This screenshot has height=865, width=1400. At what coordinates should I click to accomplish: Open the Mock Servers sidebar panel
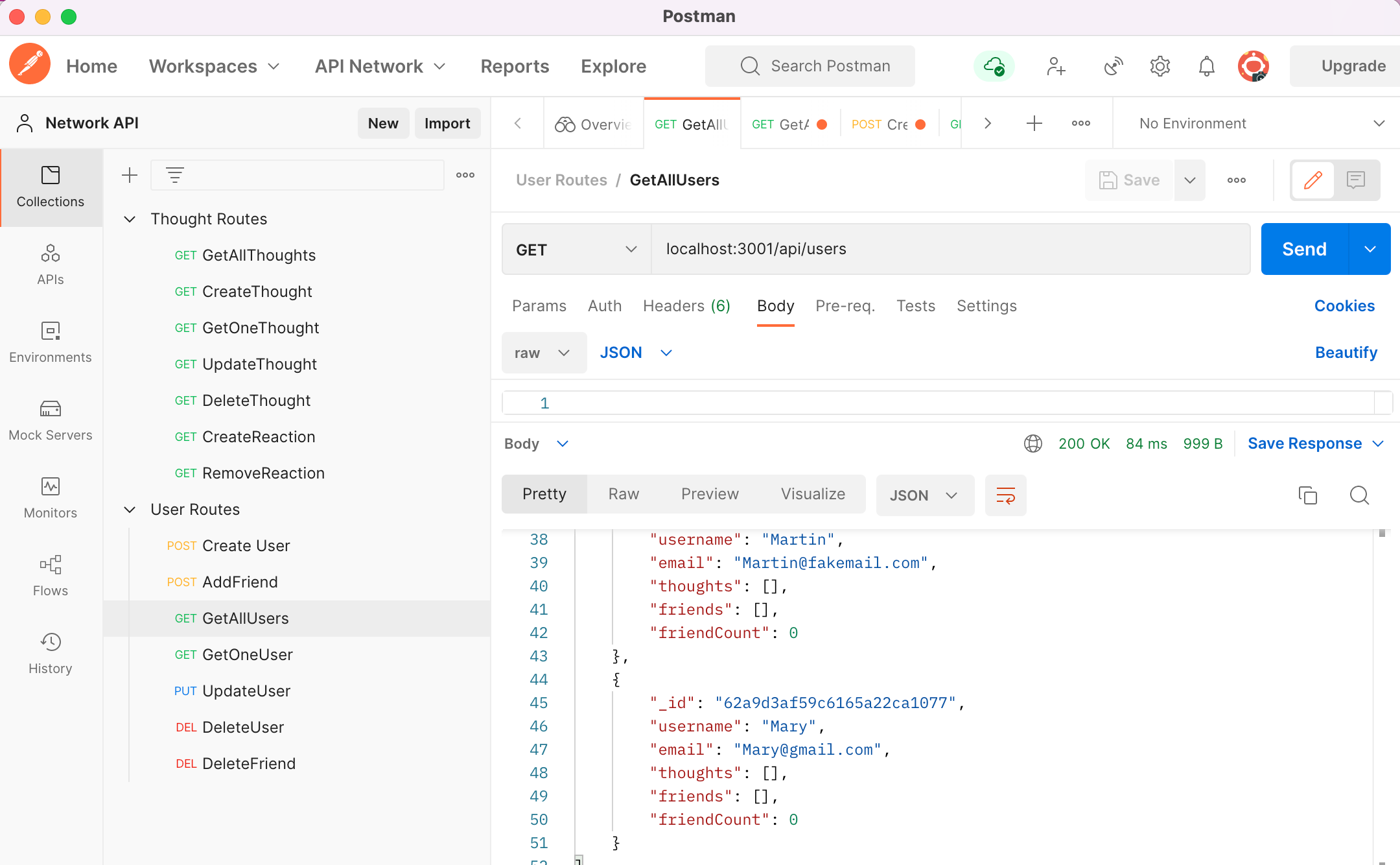point(51,420)
